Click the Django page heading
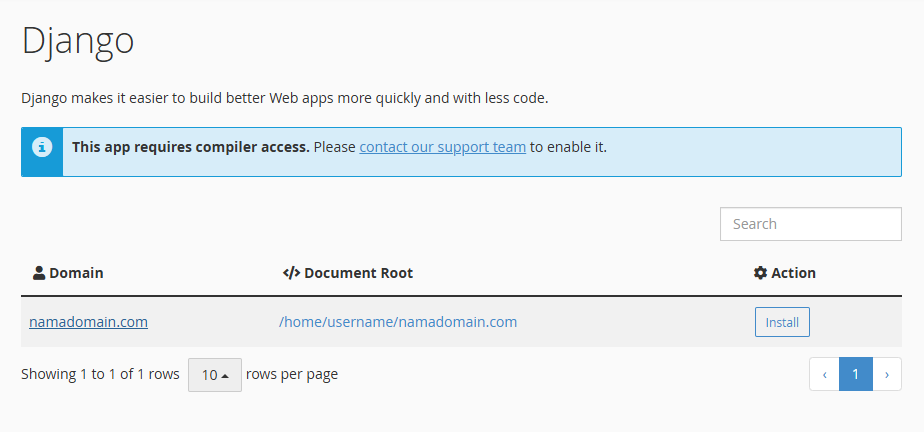Viewport: 924px width, 432px height. tap(78, 42)
